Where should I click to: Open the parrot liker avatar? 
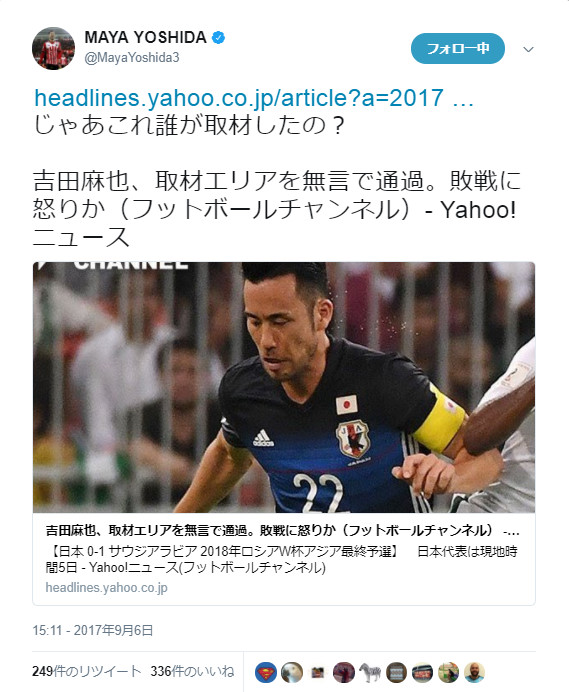pyautogui.click(x=292, y=673)
